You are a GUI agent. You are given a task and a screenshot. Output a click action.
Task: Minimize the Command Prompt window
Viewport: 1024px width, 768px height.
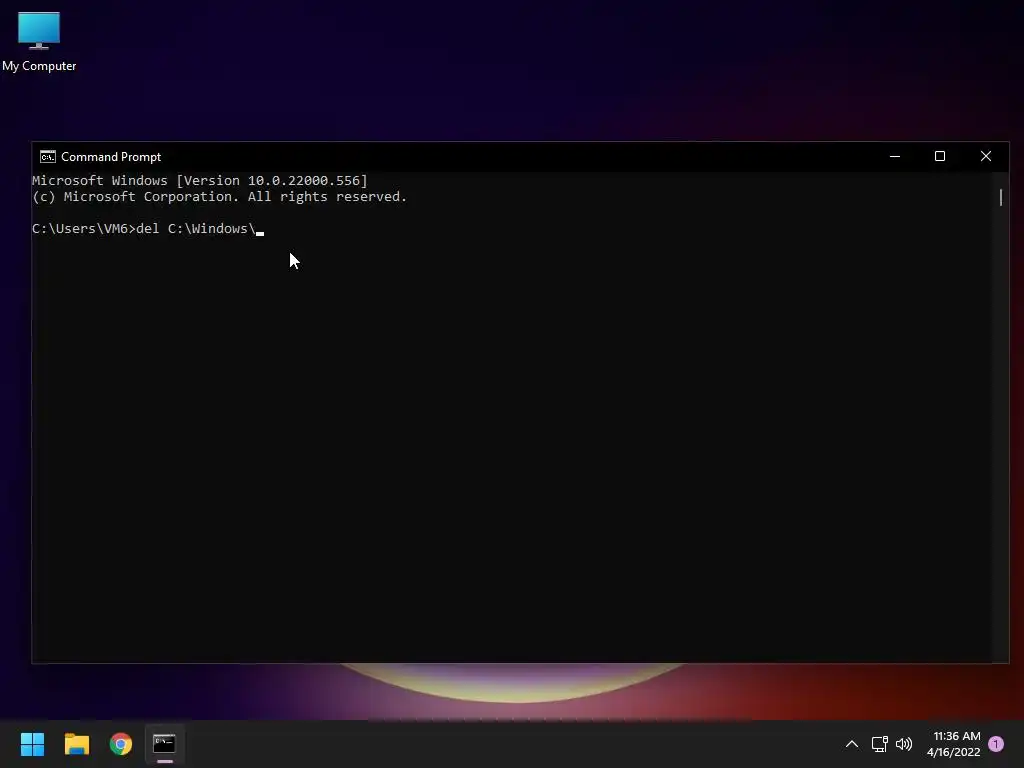pos(895,156)
